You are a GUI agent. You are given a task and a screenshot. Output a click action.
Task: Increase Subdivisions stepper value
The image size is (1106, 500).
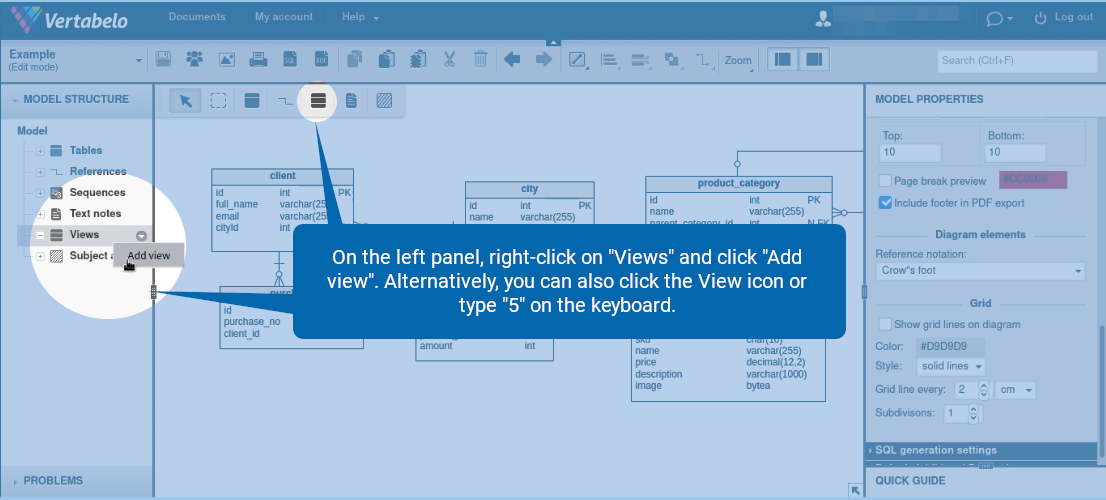pyautogui.click(x=974, y=408)
